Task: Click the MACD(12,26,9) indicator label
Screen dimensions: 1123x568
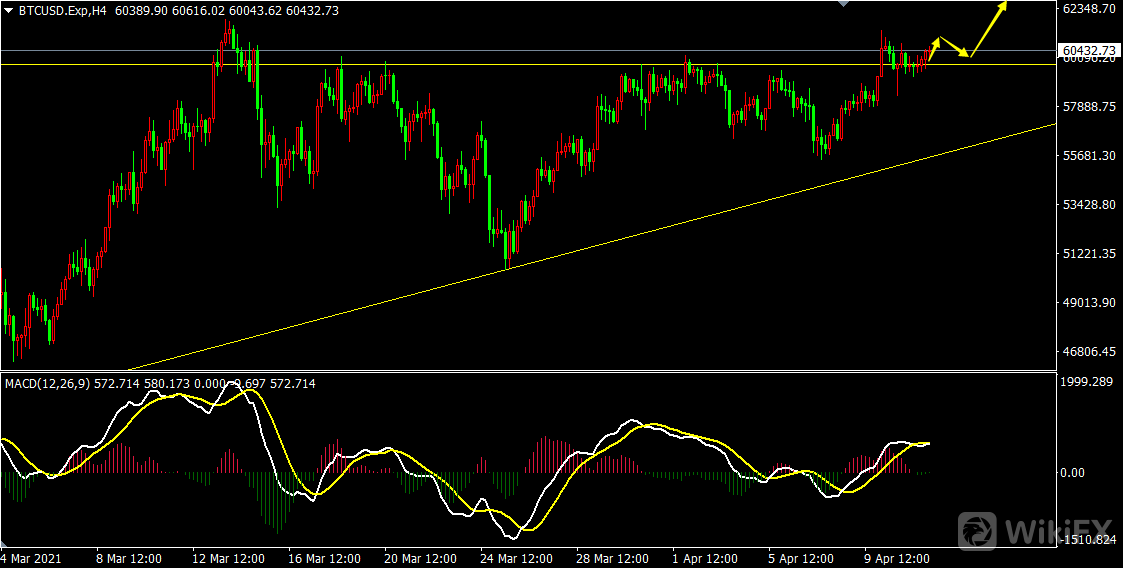Action: click(48, 384)
